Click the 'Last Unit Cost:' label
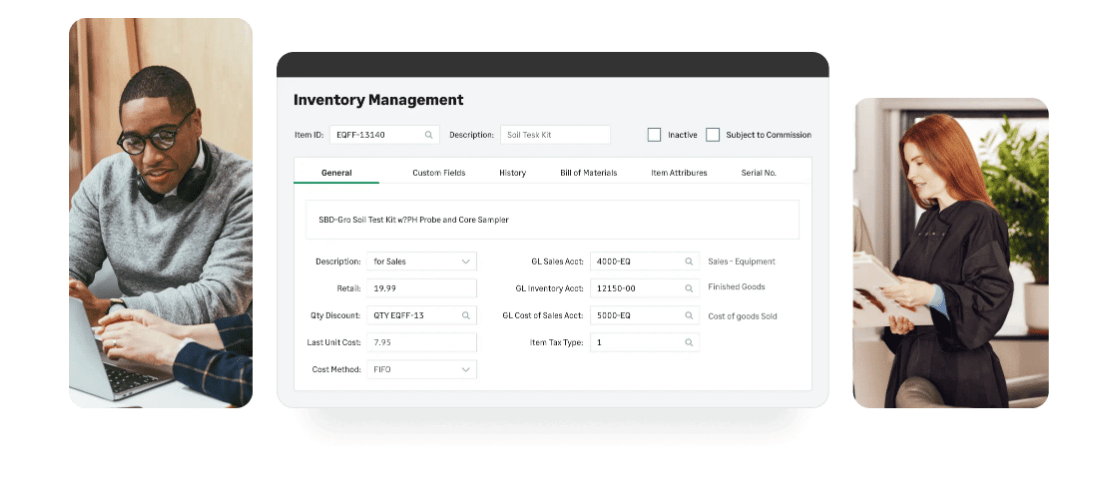The height and width of the screenshot is (483, 1106). click(334, 343)
